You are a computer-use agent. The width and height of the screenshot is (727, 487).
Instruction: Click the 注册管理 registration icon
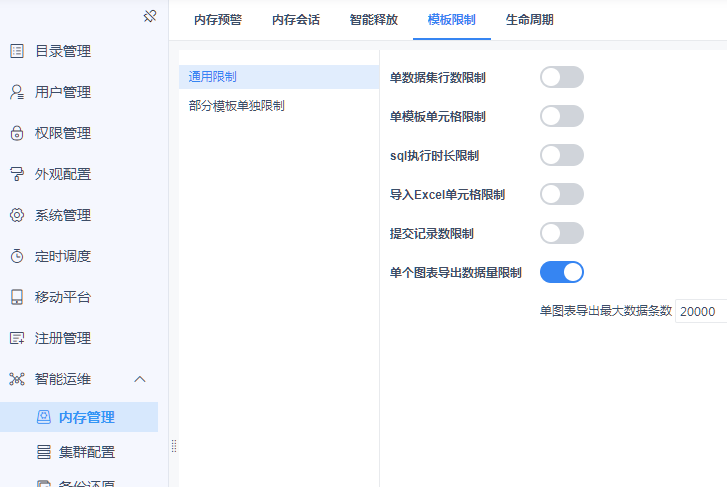click(x=17, y=338)
